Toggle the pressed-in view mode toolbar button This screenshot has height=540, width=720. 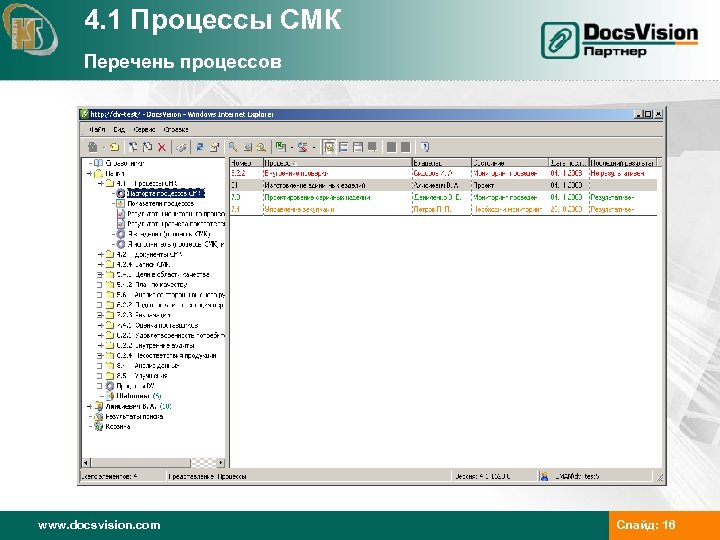[x=329, y=147]
